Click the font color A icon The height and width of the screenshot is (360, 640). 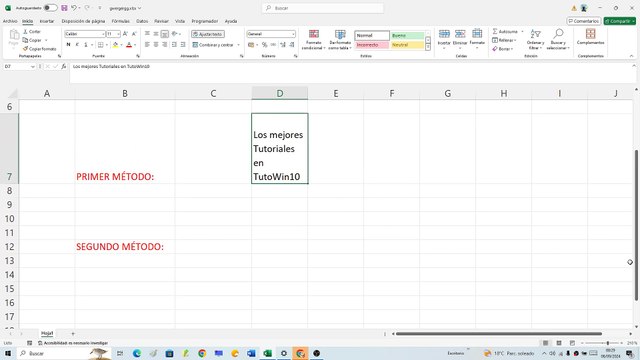pyautogui.click(x=129, y=44)
